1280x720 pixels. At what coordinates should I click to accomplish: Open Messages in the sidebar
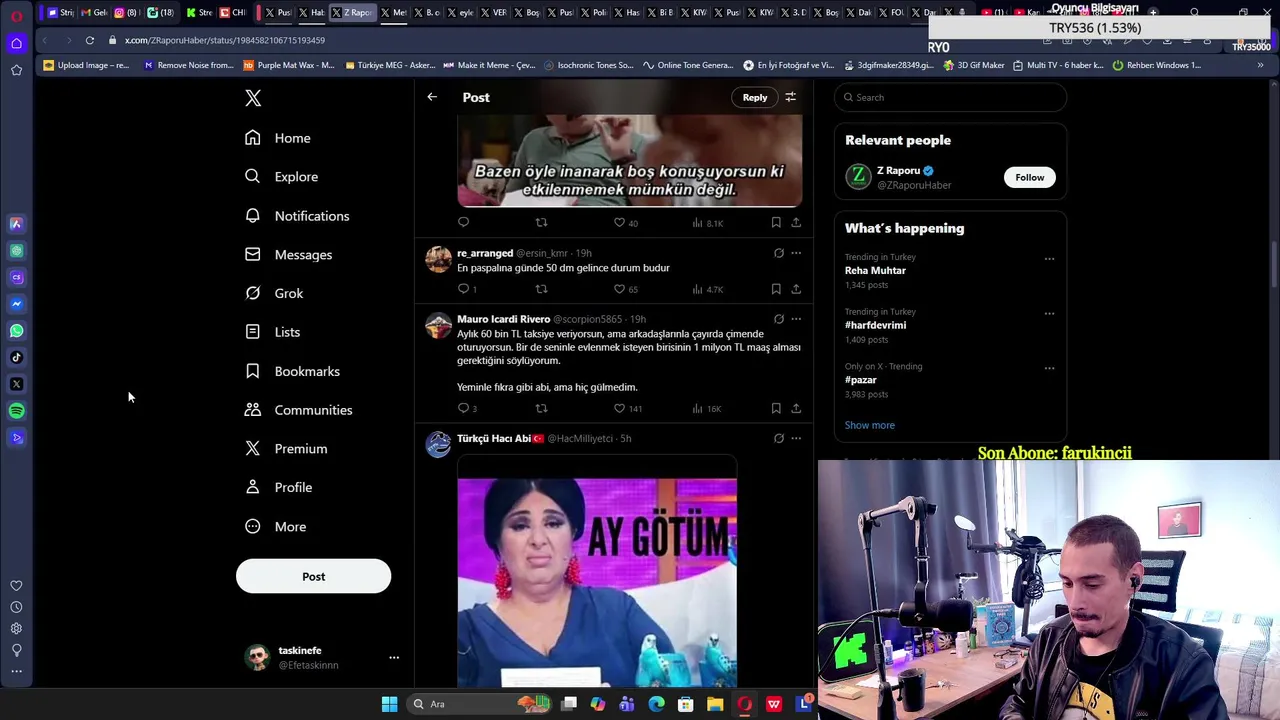(289, 255)
